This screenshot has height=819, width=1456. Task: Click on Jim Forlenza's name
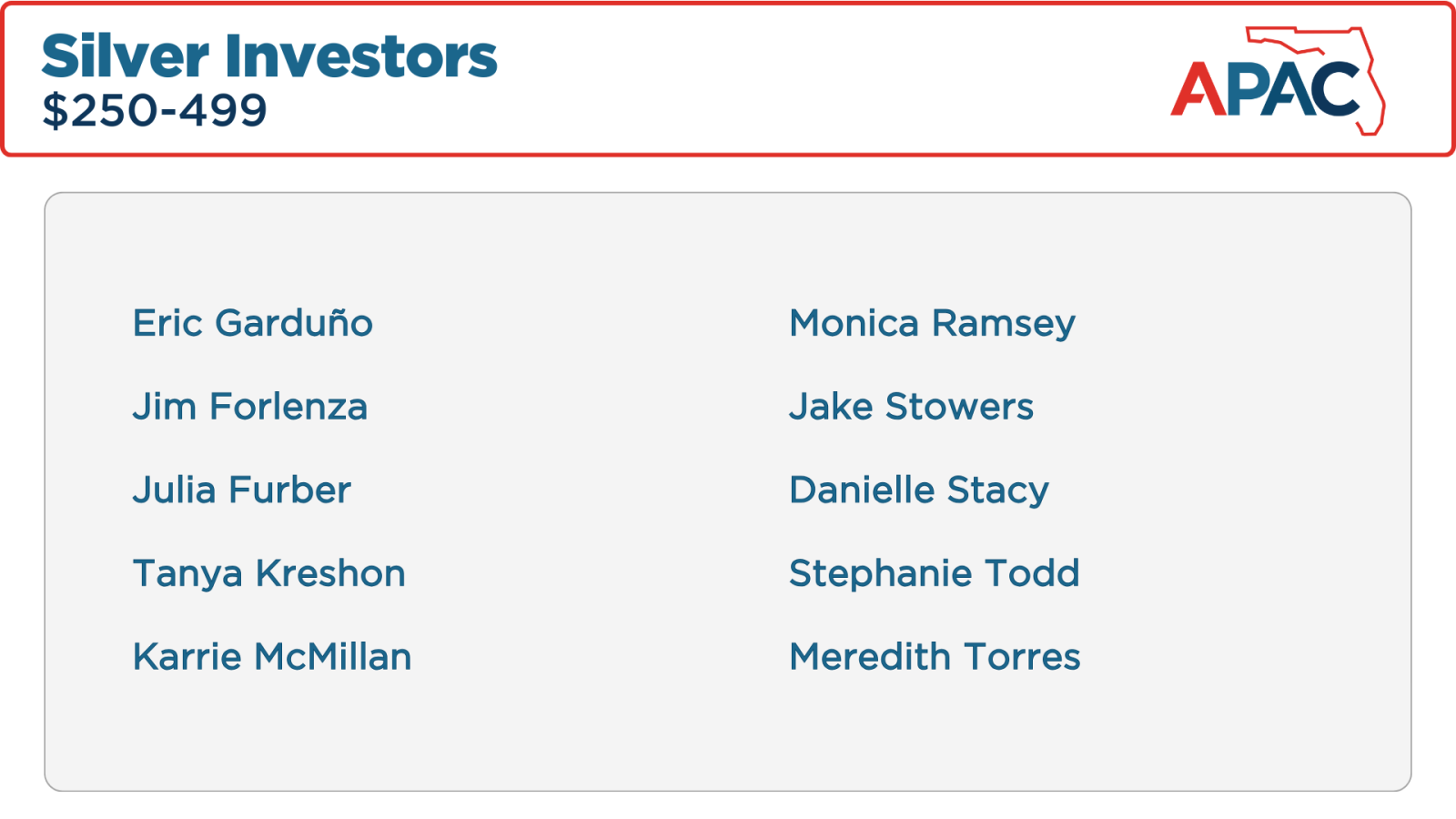(x=250, y=407)
